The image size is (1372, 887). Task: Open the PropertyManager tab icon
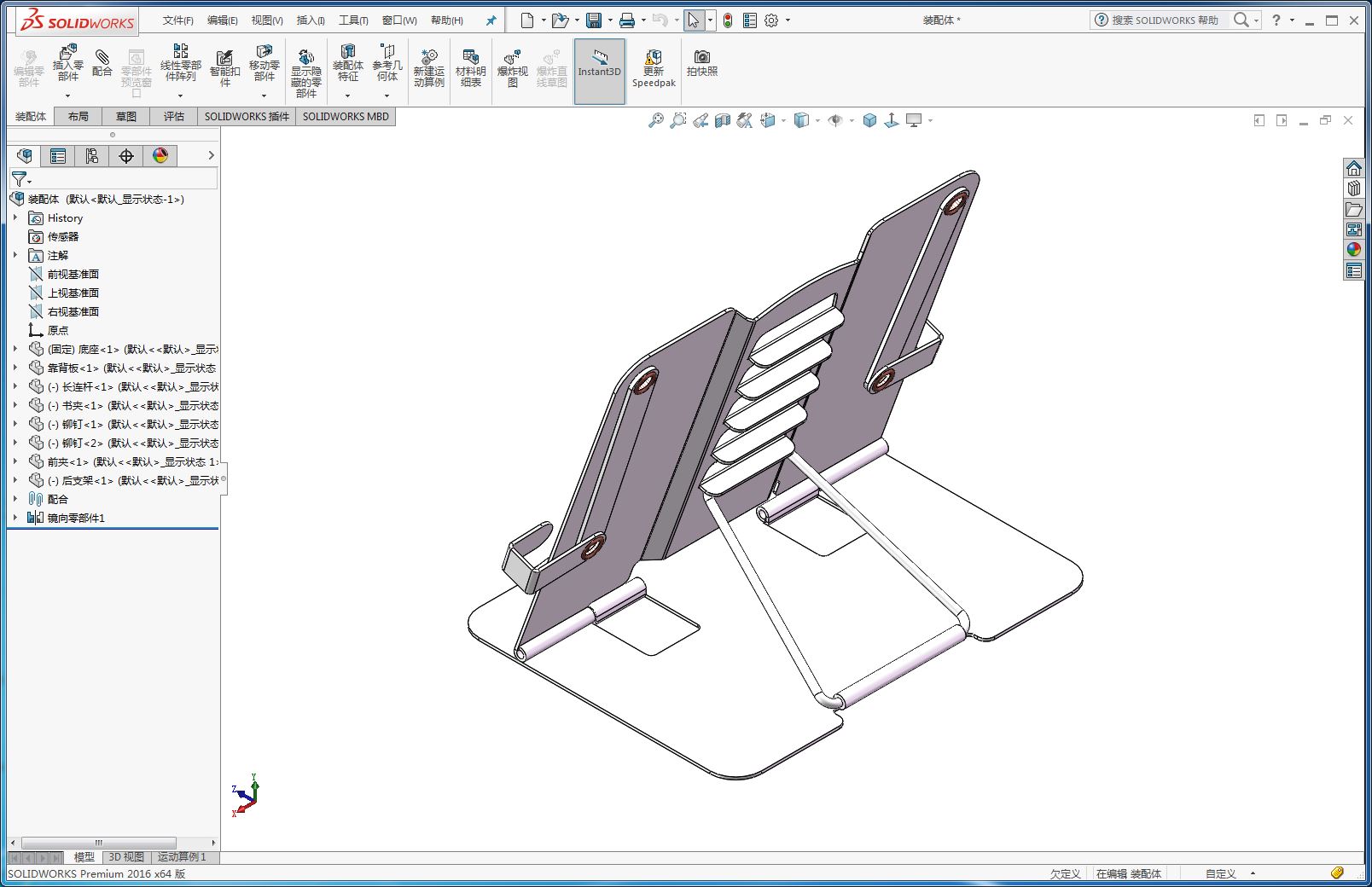(x=58, y=156)
